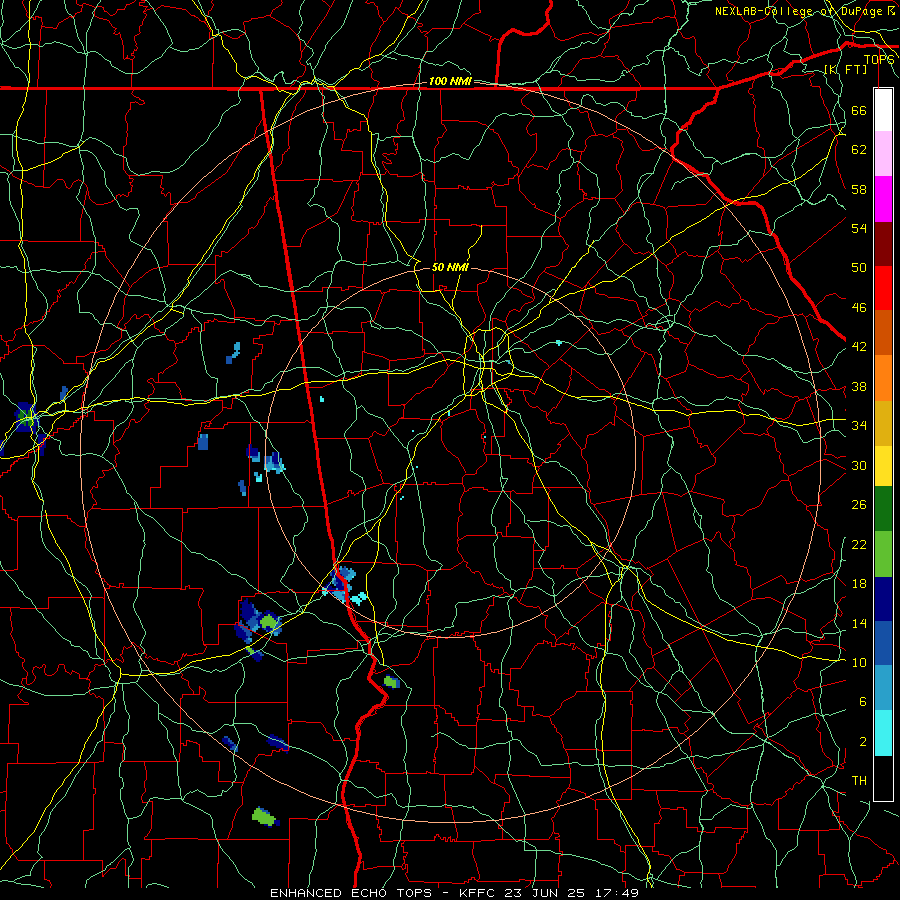Click the '22' legend value
The height and width of the screenshot is (900, 900).
(x=859, y=544)
